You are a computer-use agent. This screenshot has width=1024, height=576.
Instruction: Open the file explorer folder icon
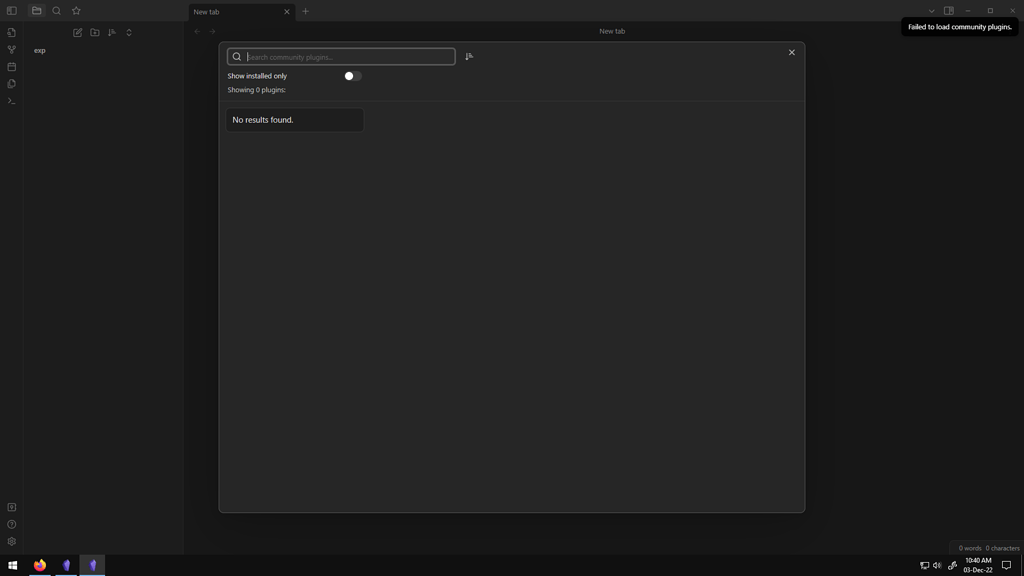click(x=37, y=11)
